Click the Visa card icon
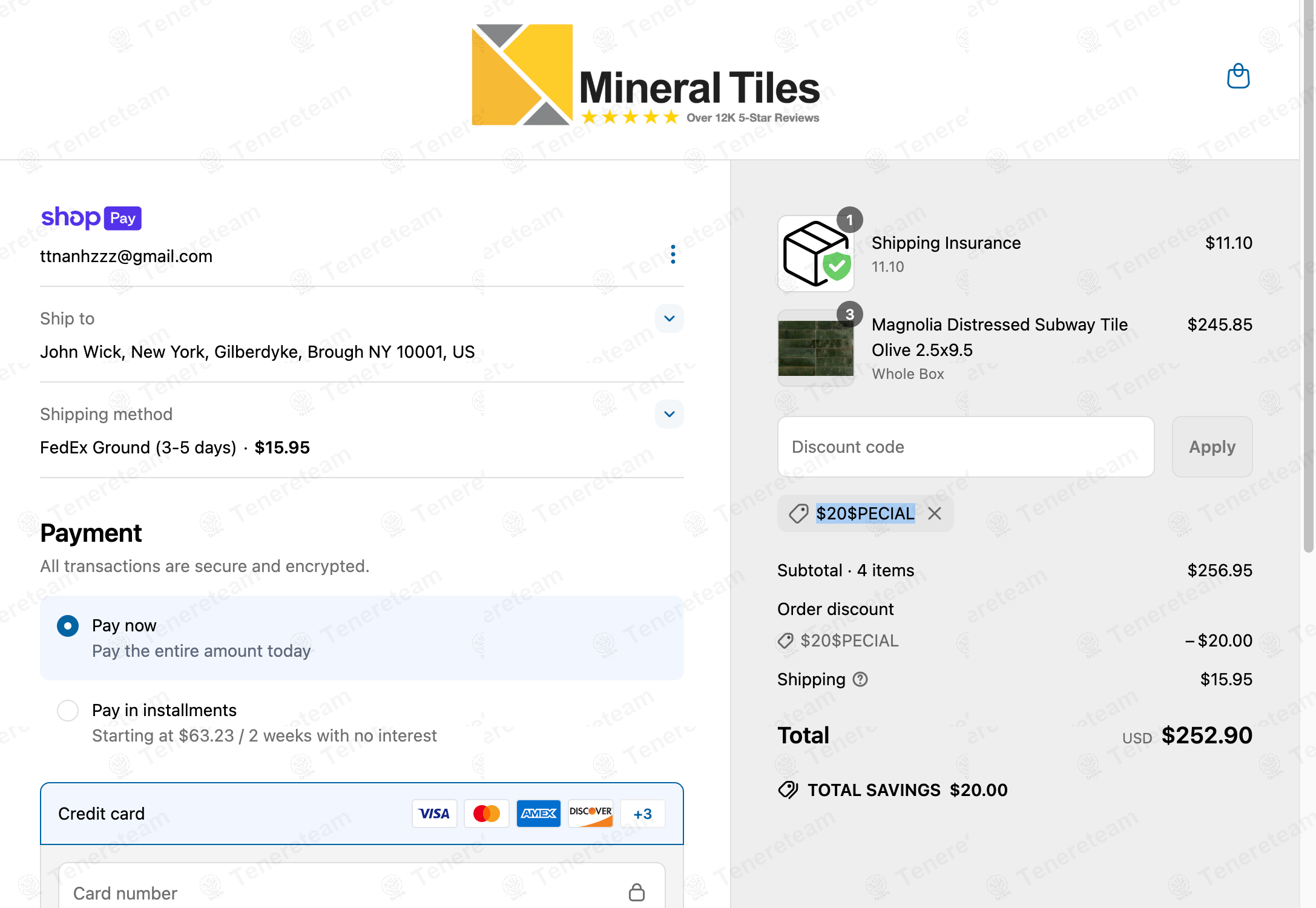 tap(434, 814)
